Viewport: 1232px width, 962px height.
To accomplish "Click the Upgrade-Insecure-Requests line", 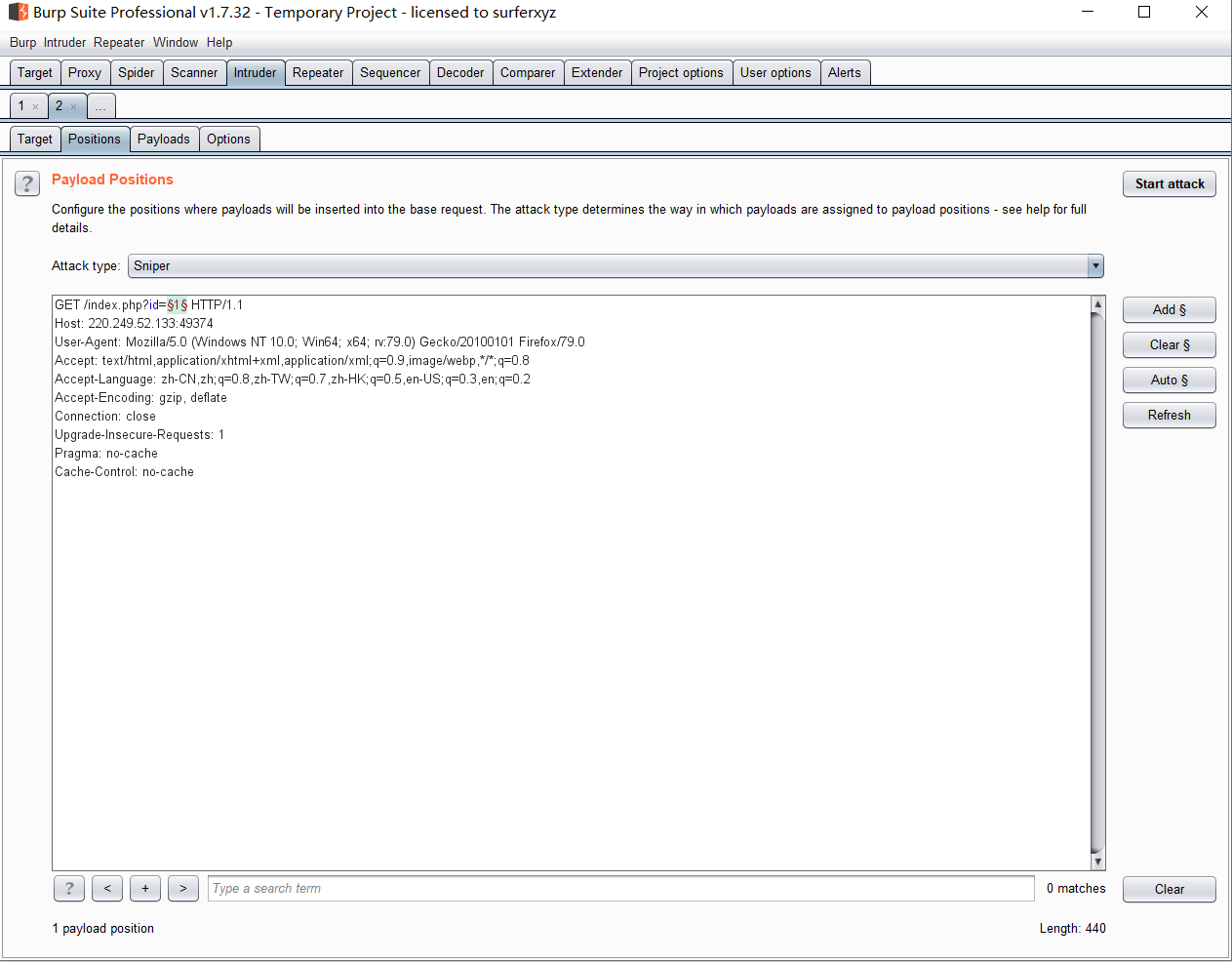I will pyautogui.click(x=139, y=435).
